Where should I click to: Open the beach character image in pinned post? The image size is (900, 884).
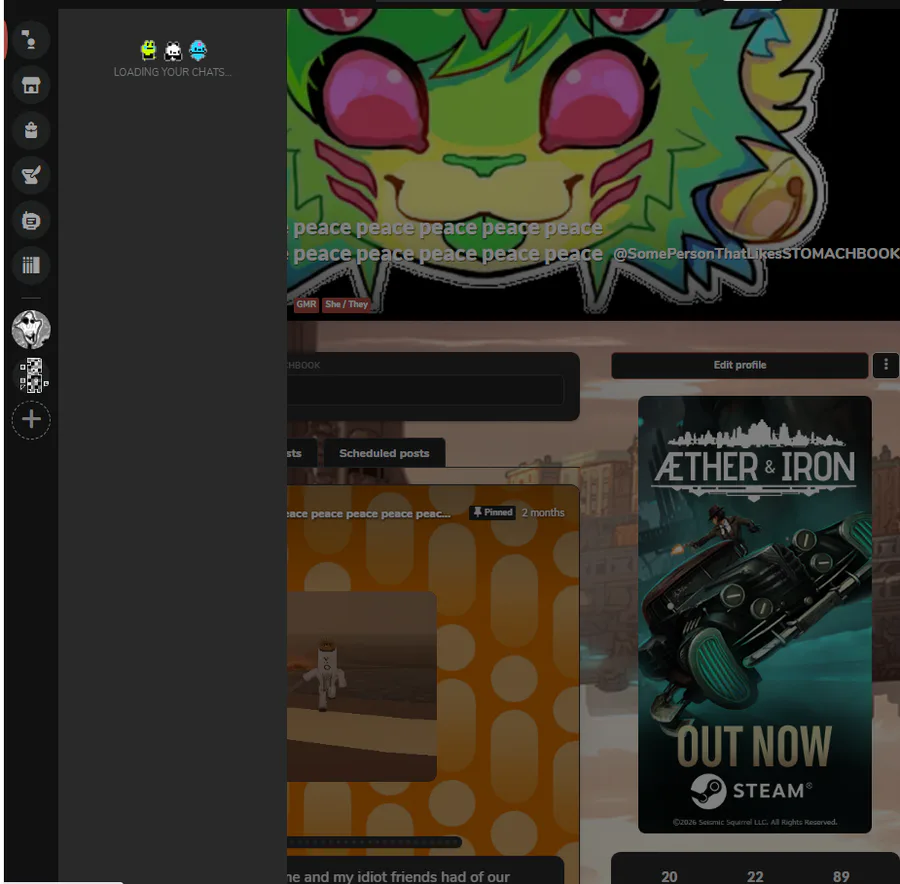click(x=362, y=687)
